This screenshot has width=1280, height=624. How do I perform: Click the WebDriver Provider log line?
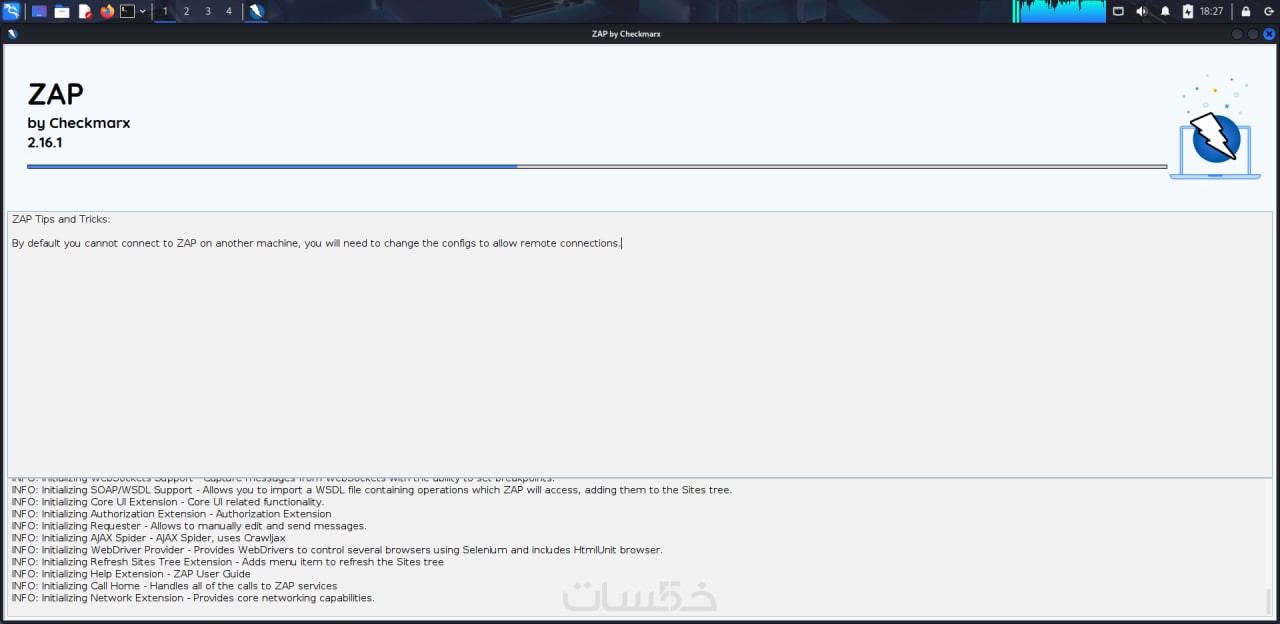click(x=337, y=550)
